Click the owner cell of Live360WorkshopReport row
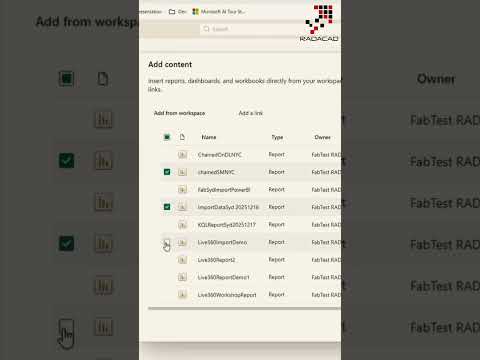This screenshot has height=360, width=480. coord(326,295)
